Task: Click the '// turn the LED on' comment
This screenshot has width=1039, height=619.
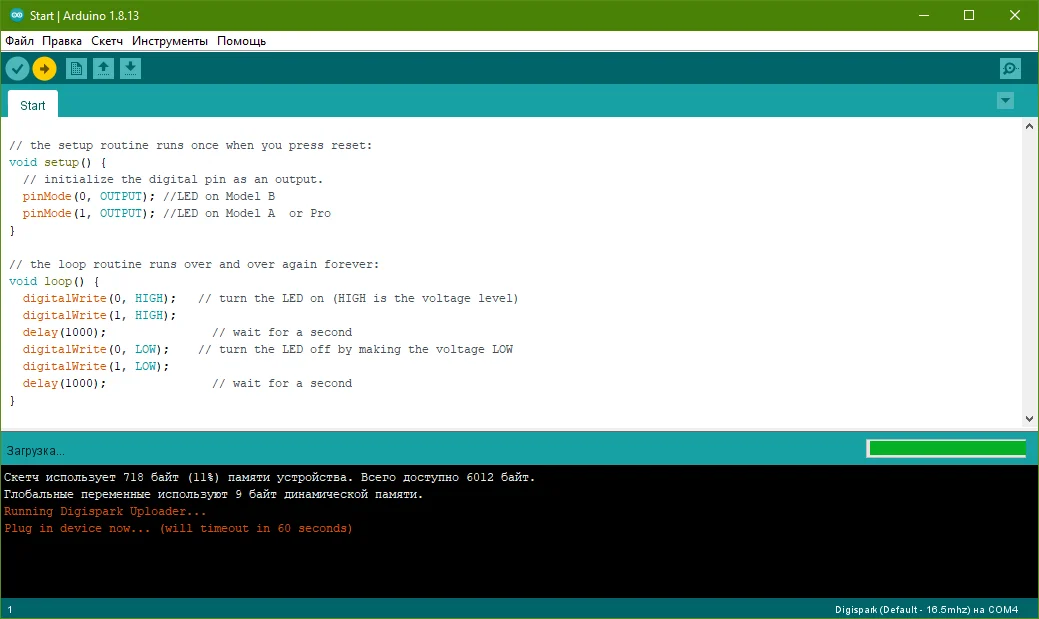Action: coord(358,298)
